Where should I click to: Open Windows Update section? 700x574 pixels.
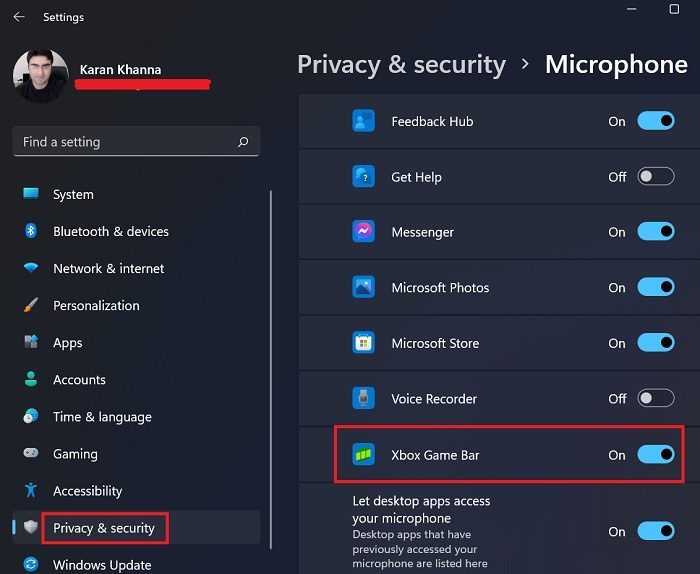101,565
